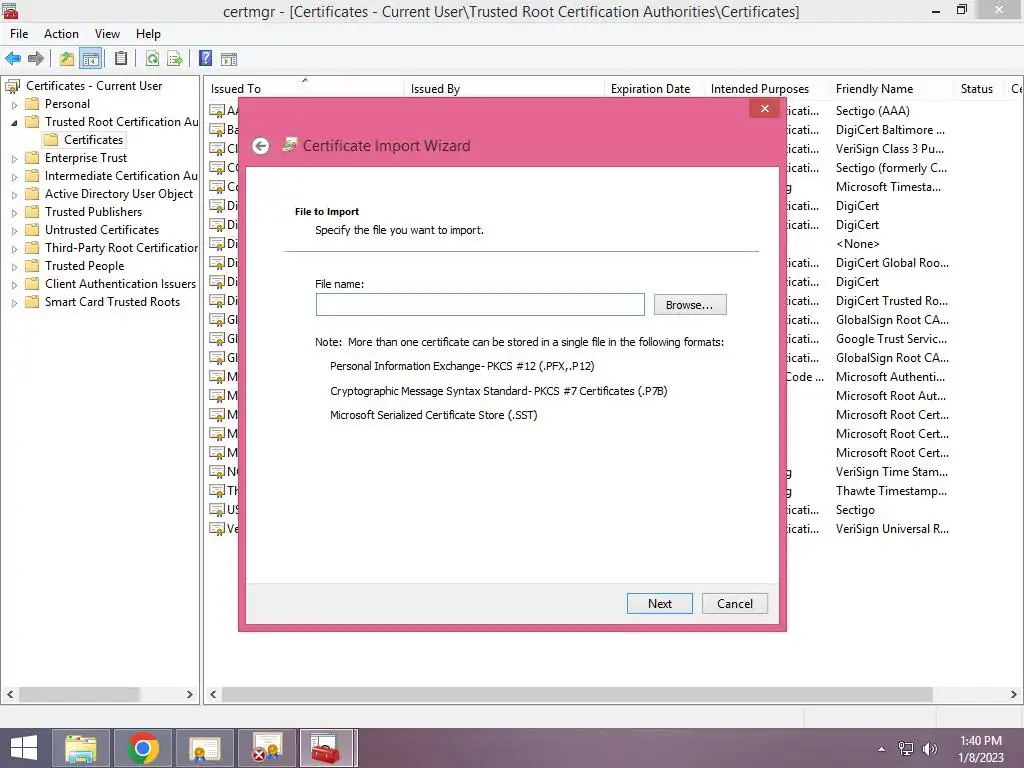
Task: Select '<None>' friendly name entry
Action: point(857,244)
